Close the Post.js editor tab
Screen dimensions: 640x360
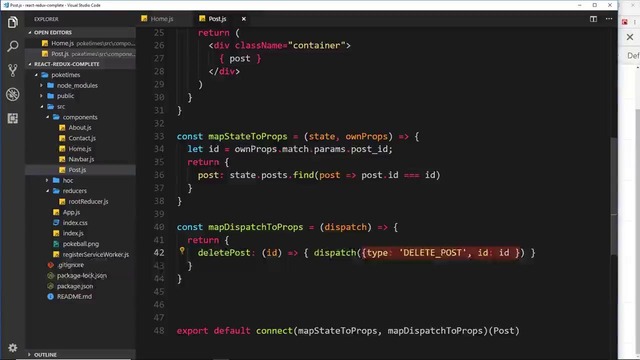coord(244,19)
